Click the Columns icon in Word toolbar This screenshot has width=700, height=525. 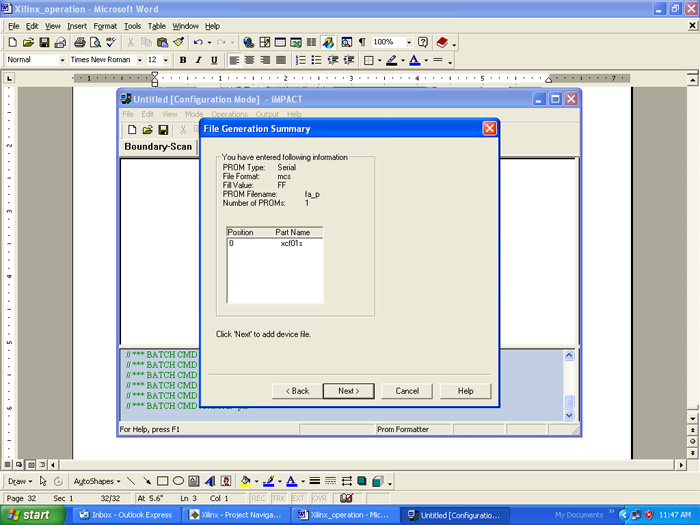point(311,42)
